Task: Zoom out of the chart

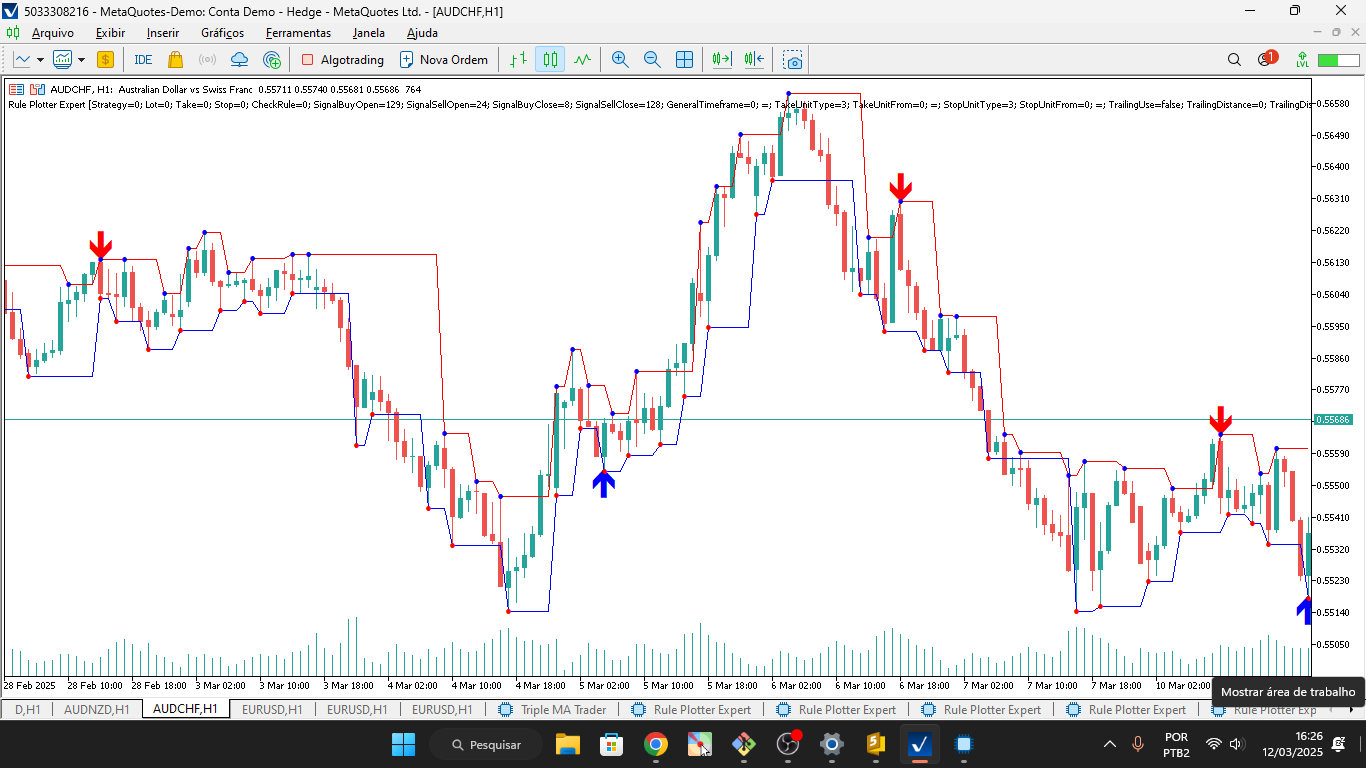Action: coord(652,59)
